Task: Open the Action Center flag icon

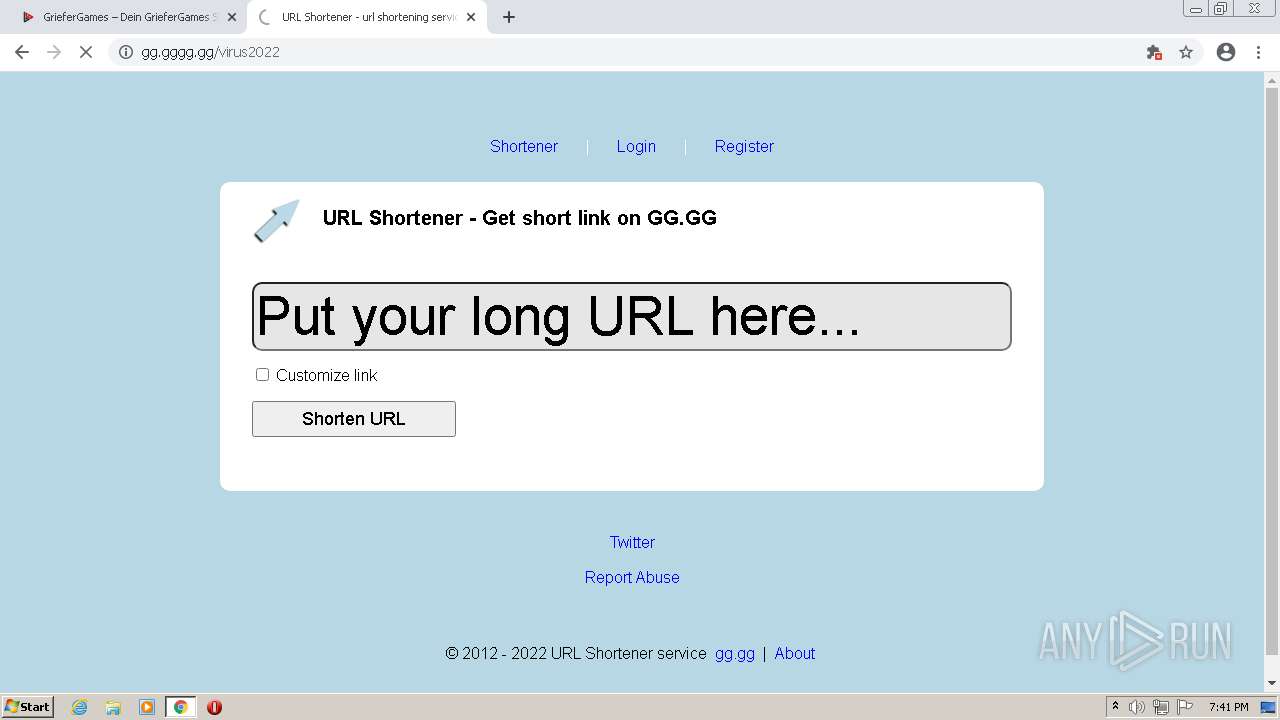Action: click(x=1185, y=707)
